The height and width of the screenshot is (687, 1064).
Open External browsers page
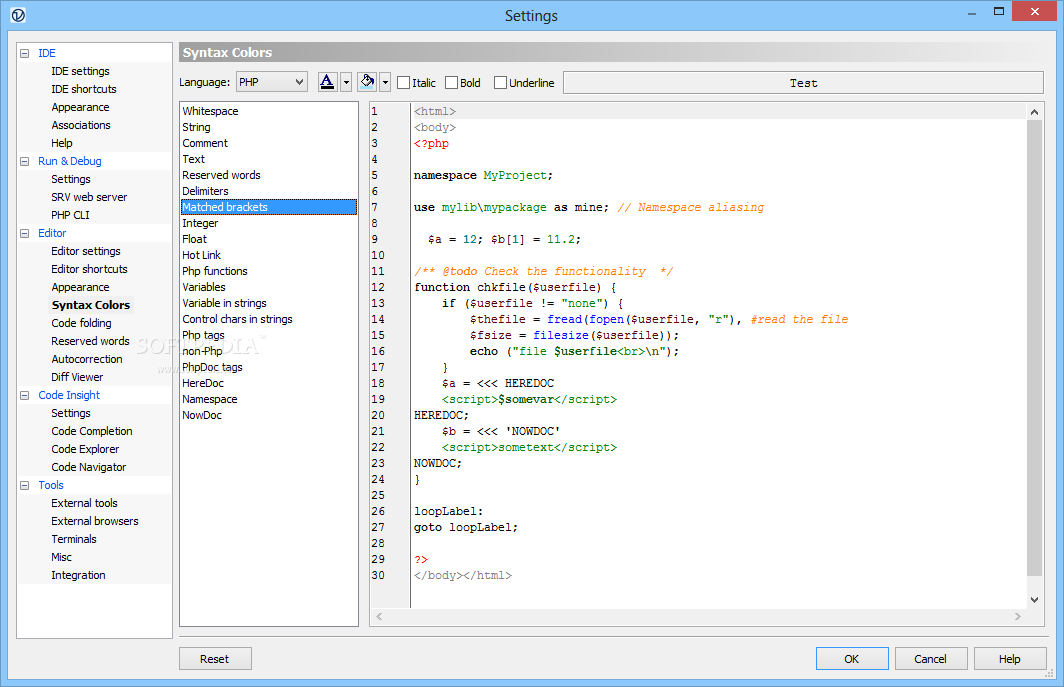pos(94,521)
